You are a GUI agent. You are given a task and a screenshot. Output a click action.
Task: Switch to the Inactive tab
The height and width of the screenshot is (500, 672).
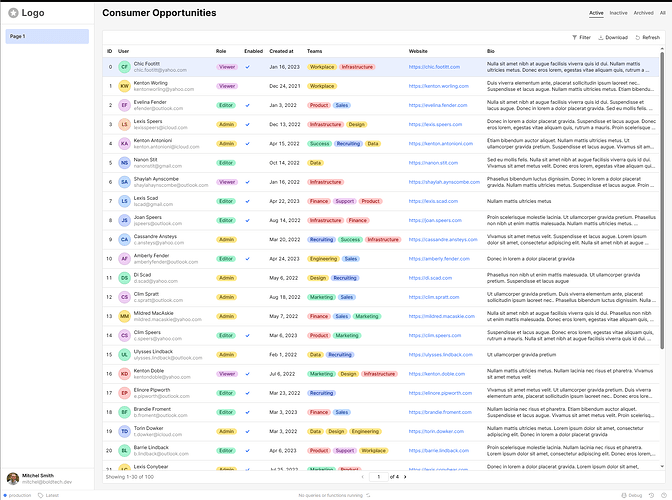click(619, 13)
